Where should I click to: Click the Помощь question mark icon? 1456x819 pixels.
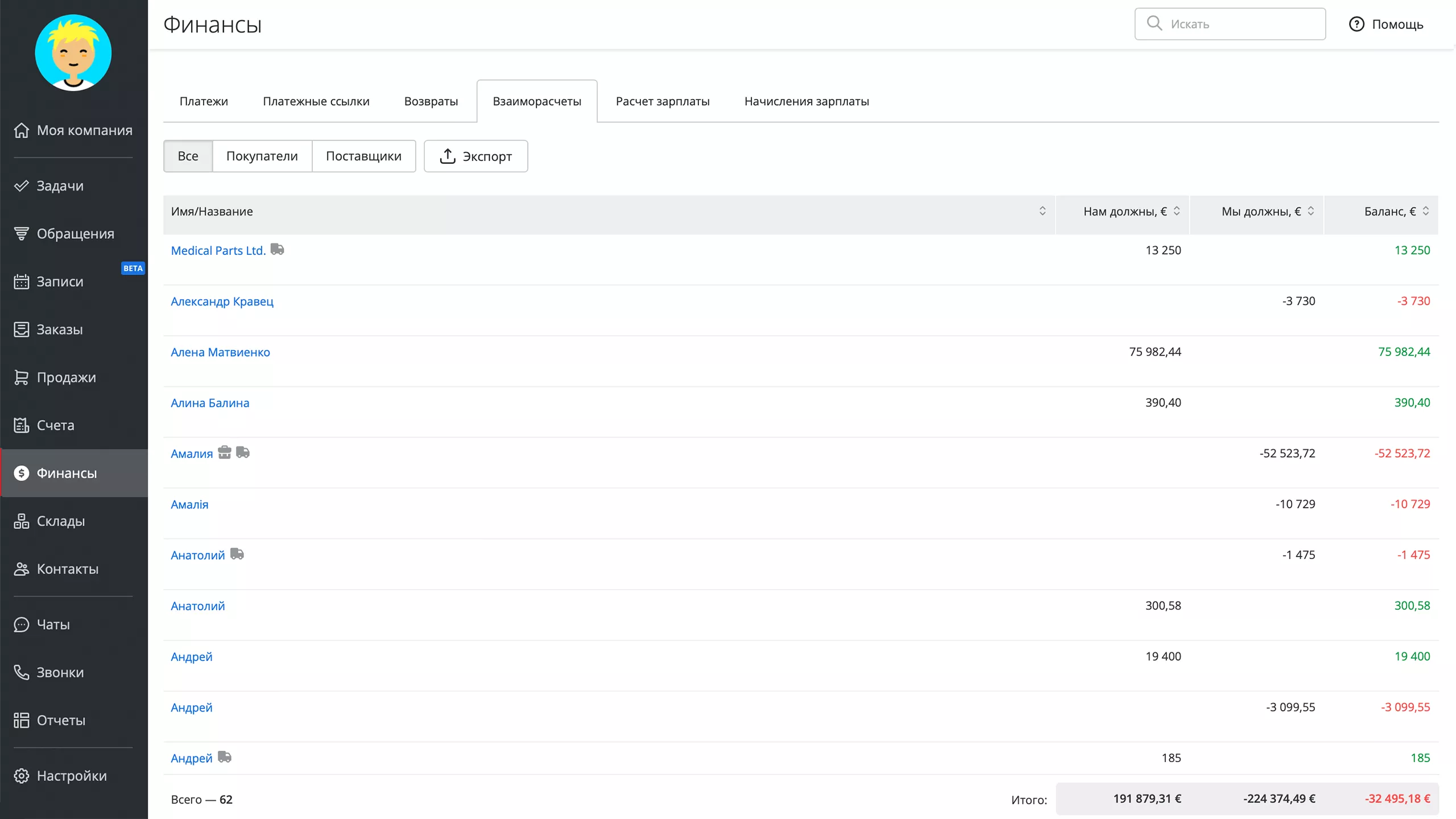point(1356,24)
